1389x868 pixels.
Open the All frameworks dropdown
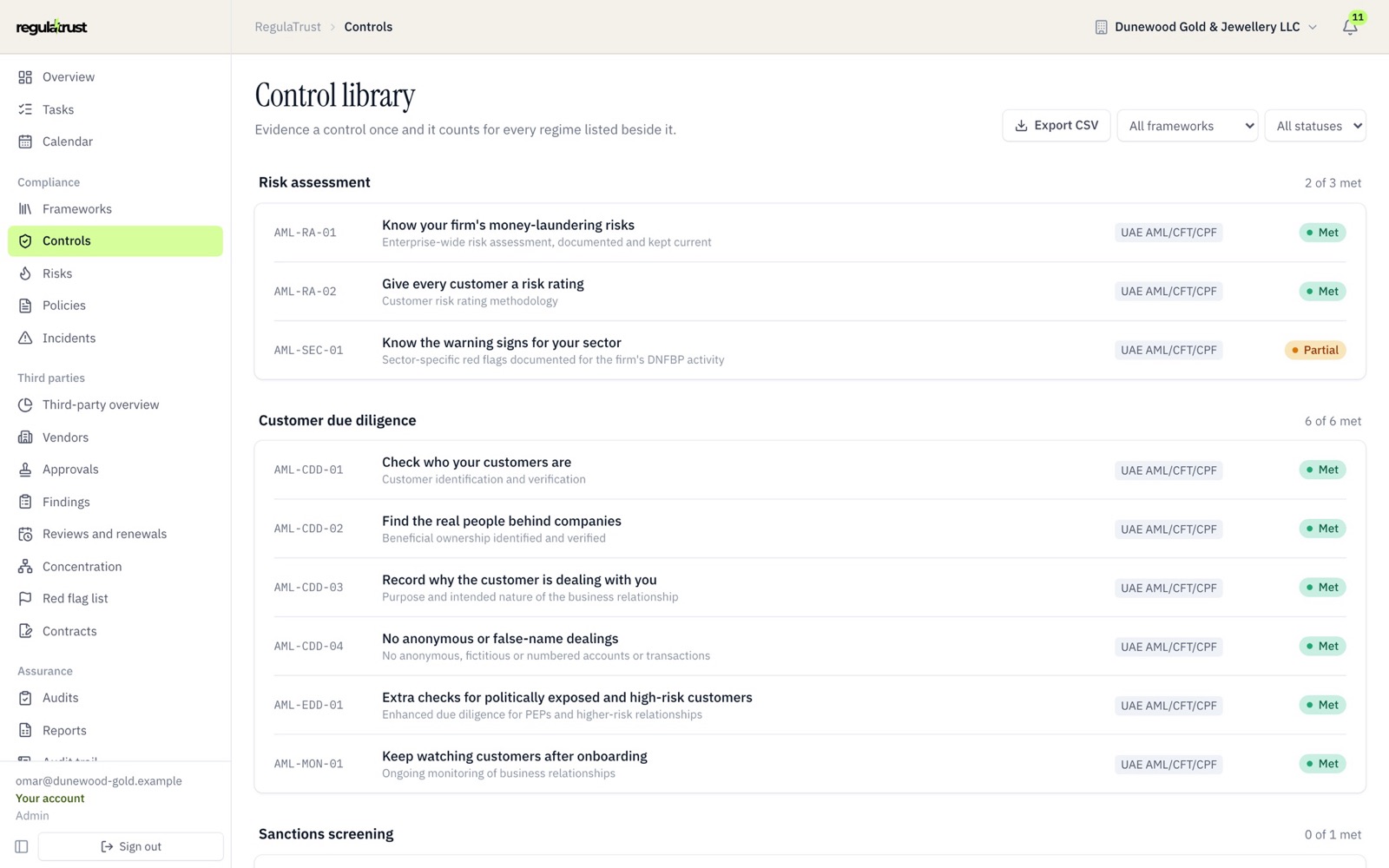coord(1188,126)
